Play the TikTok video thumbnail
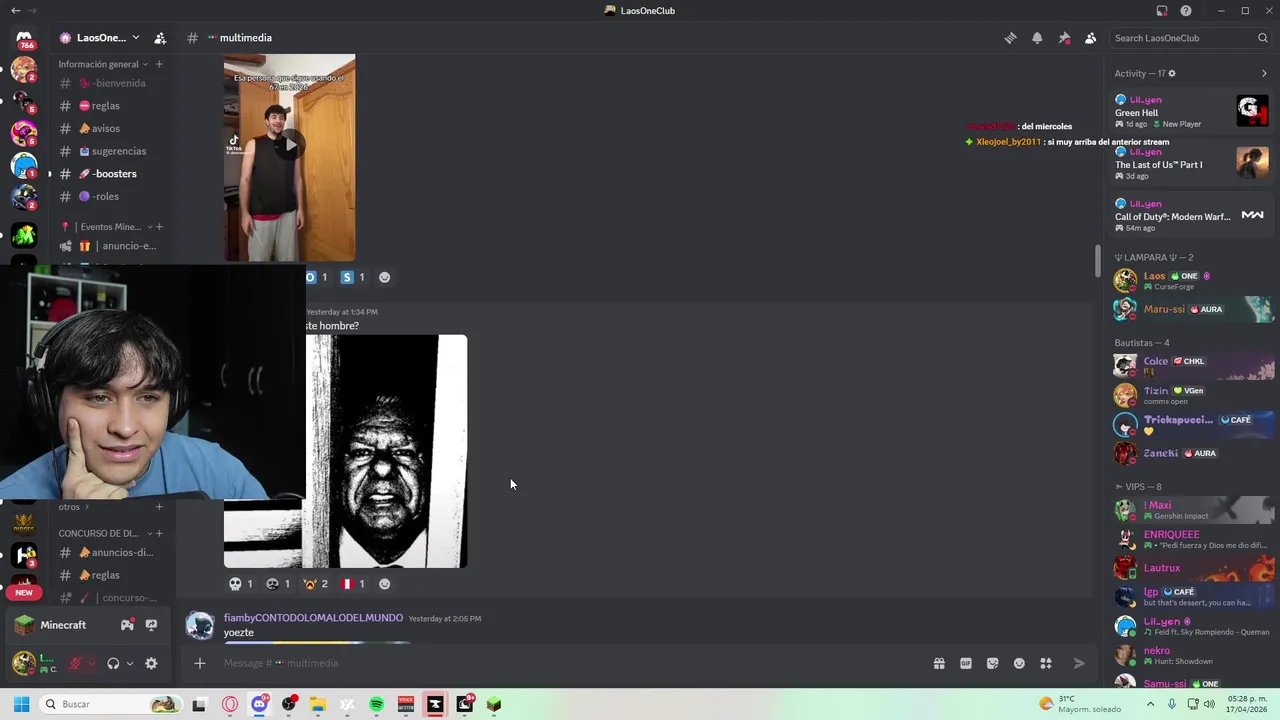1280x720 pixels. 289,146
